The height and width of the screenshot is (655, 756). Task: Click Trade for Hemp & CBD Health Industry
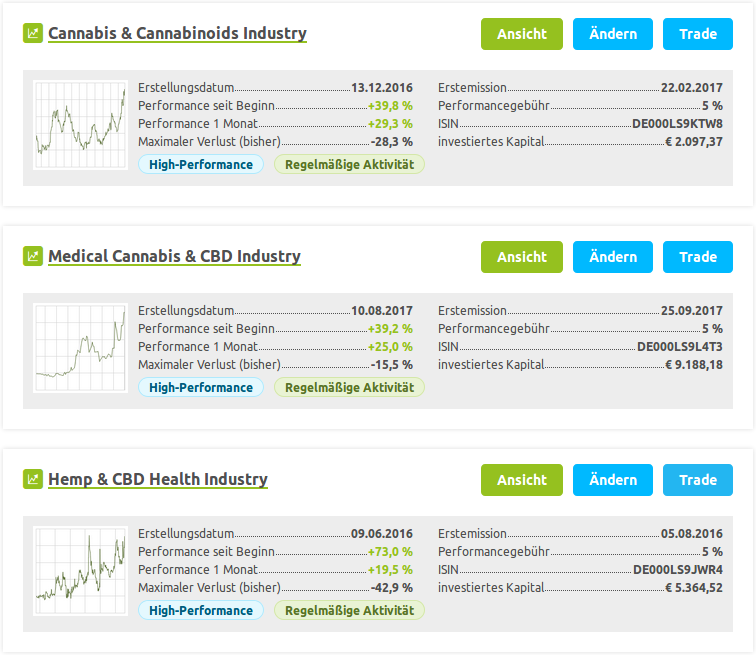(698, 480)
